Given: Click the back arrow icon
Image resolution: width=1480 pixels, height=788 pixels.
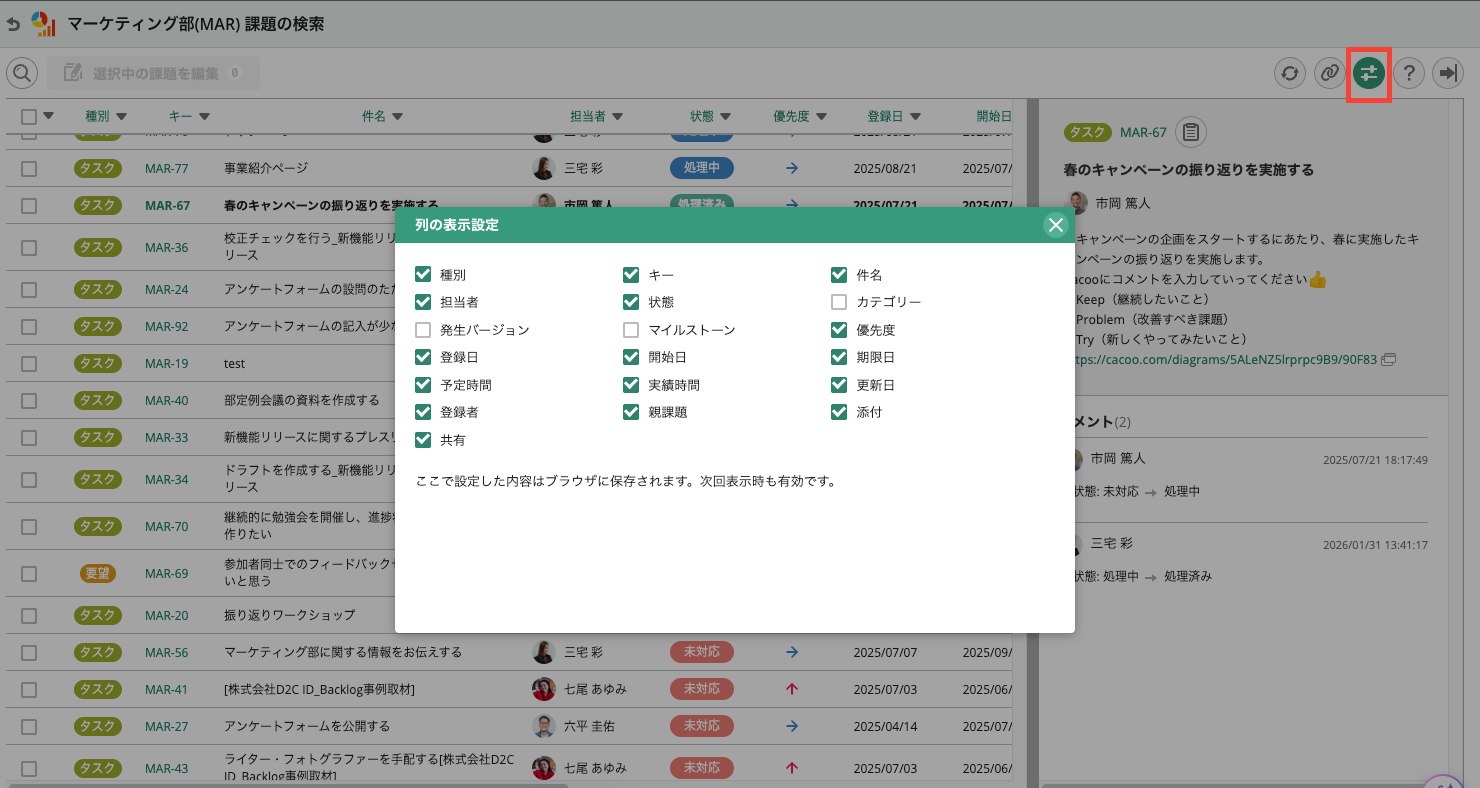Looking at the screenshot, I should (x=13, y=22).
